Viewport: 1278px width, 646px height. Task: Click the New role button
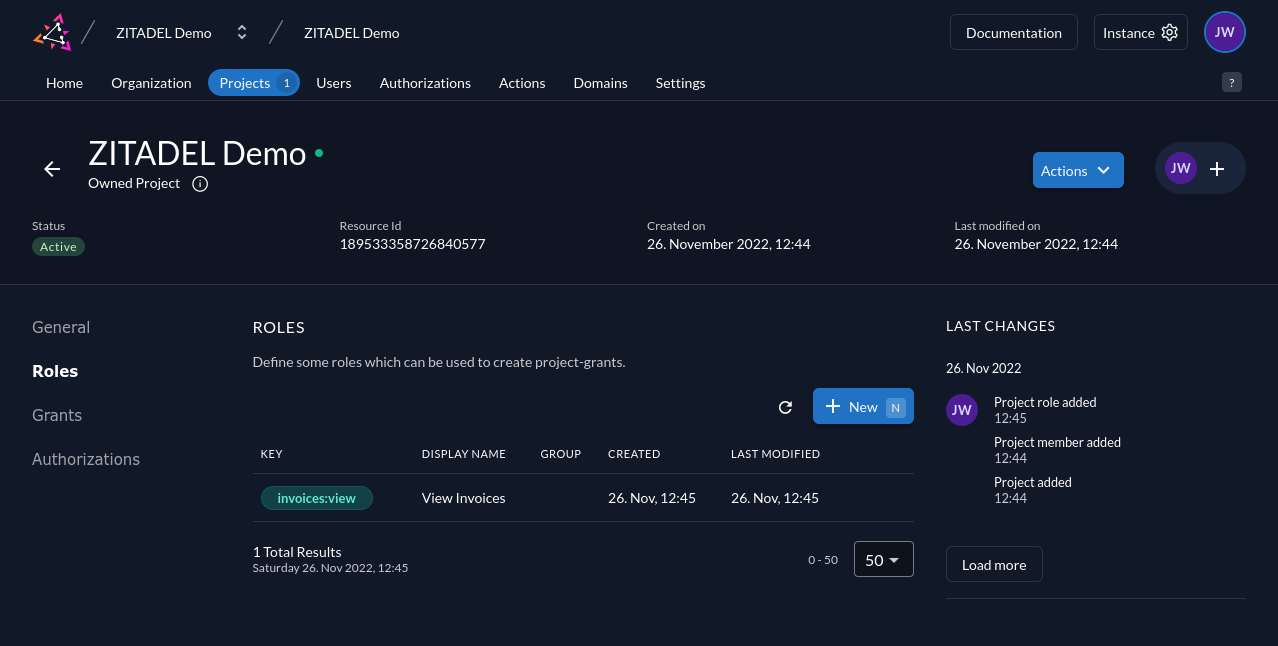(x=862, y=406)
